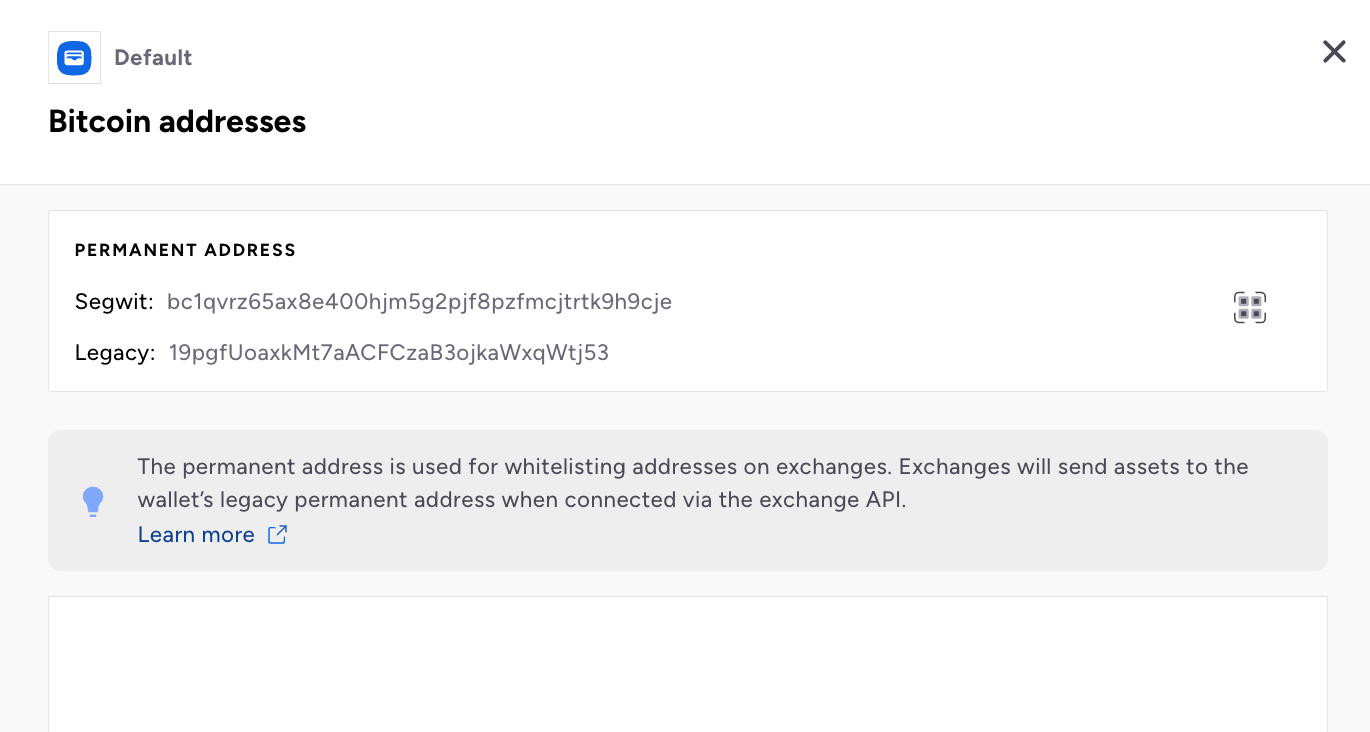1370x732 pixels.
Task: Open the Learn more link
Action: pyautogui.click(x=196, y=535)
